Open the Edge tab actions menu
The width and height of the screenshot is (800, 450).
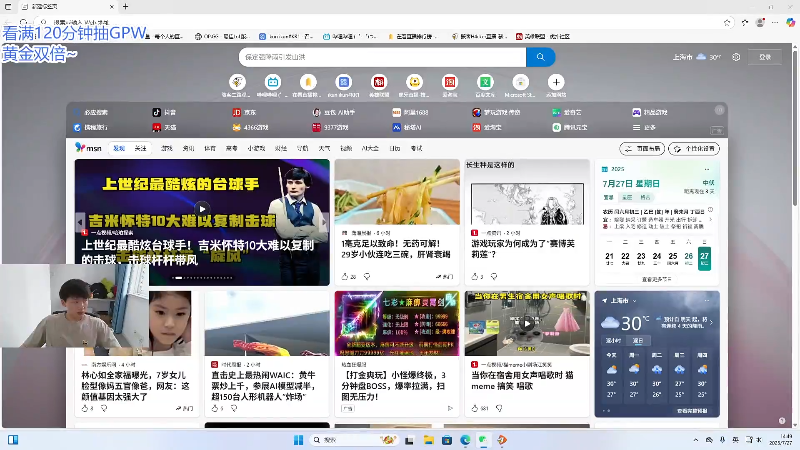(8, 7)
